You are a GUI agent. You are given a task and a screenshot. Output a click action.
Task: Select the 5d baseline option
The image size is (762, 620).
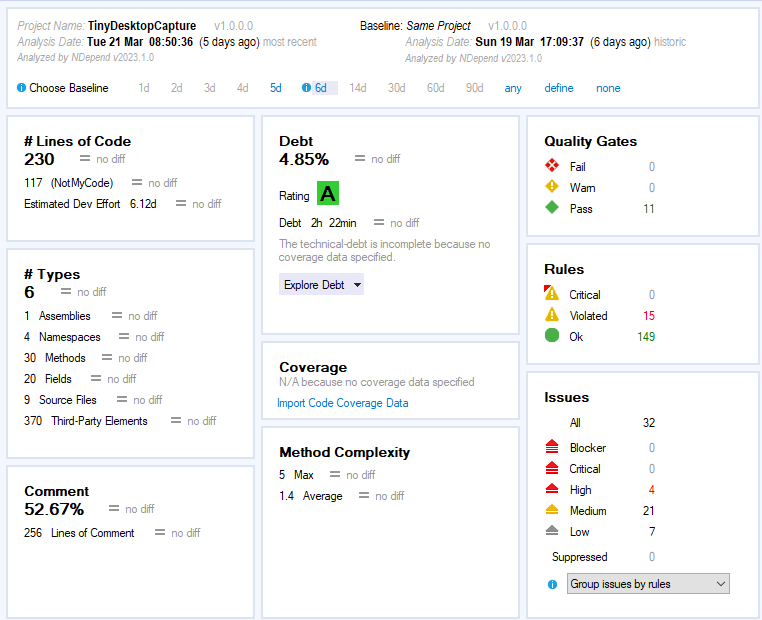click(276, 88)
